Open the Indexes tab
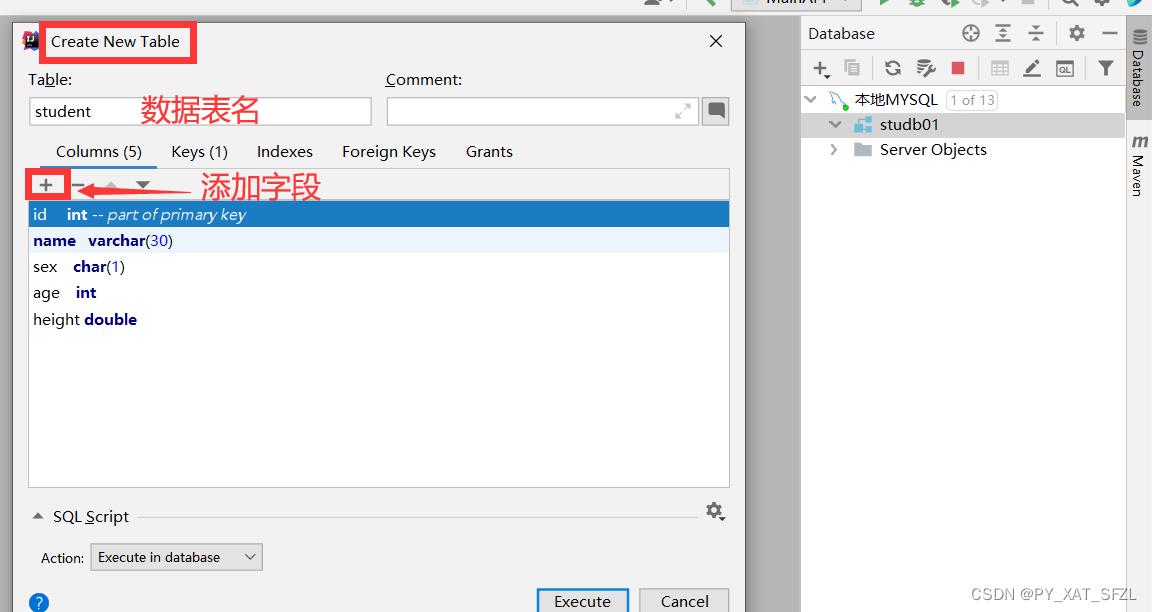The height and width of the screenshot is (612, 1152). 284,152
